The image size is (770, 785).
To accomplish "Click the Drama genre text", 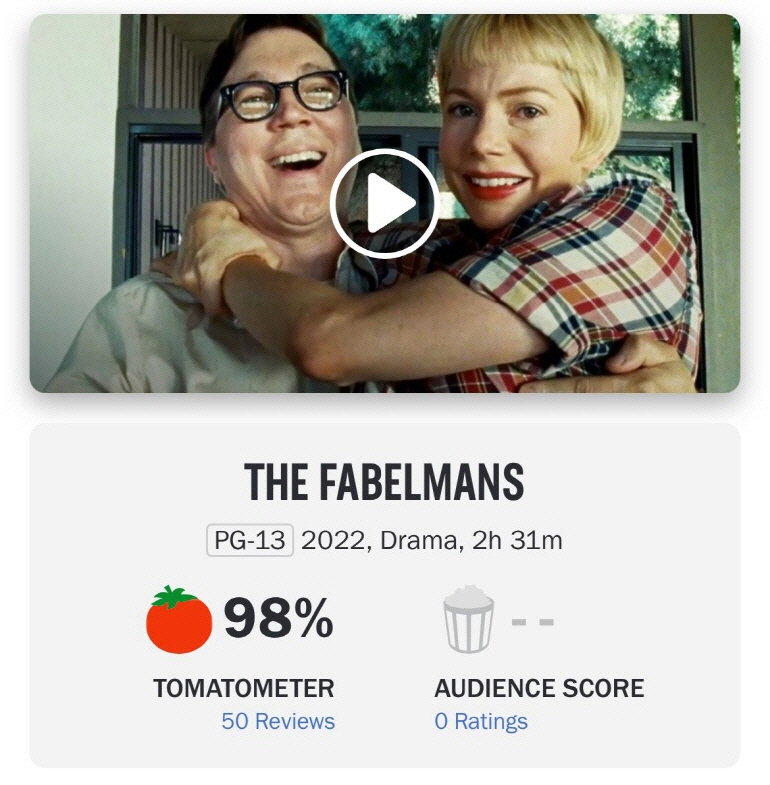I will tap(418, 540).
